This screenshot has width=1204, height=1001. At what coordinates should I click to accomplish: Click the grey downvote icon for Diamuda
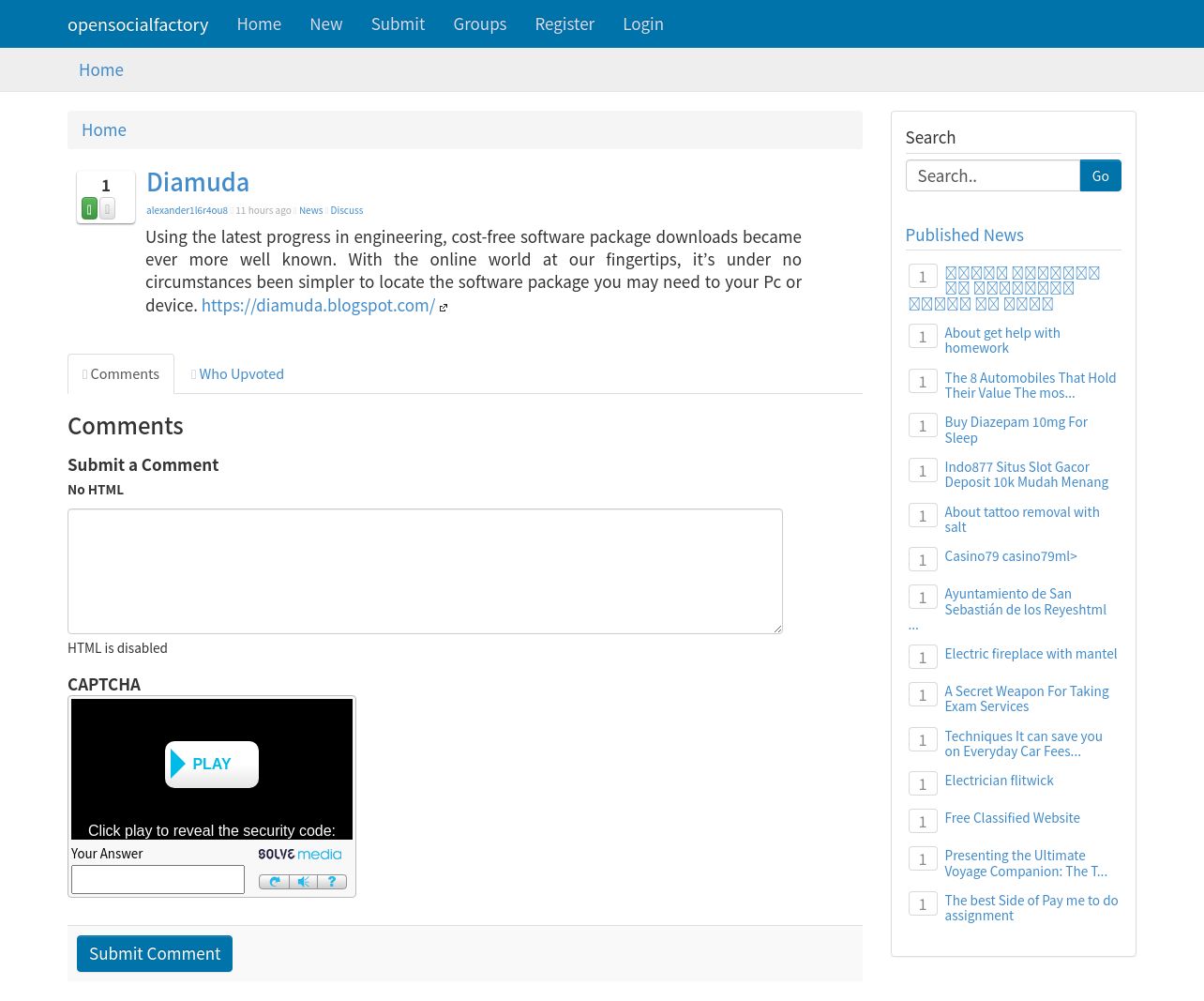(108, 208)
